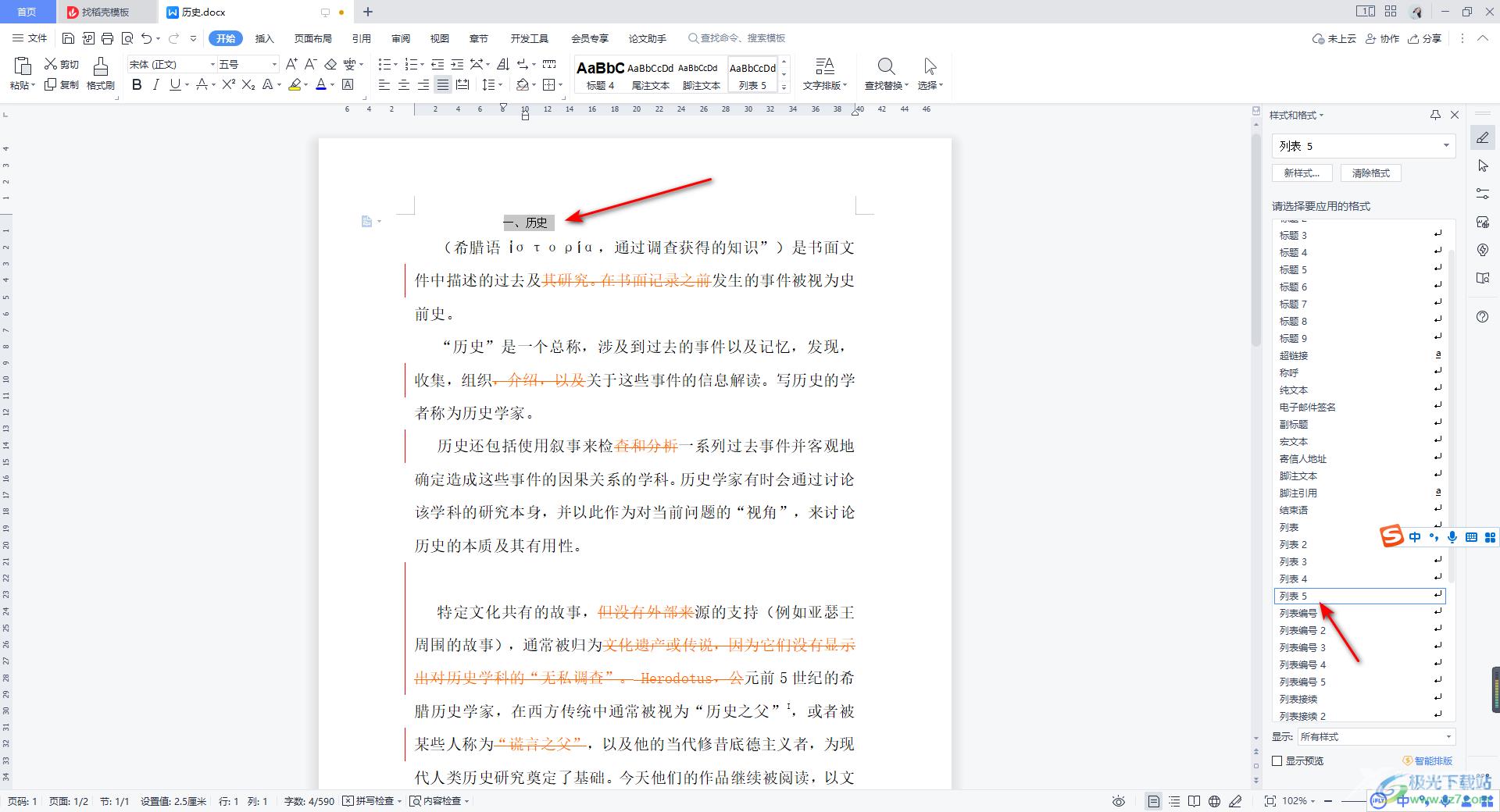This screenshot has width=1500, height=812.
Task: Expand the styles gallery more arrow
Action: (784, 87)
